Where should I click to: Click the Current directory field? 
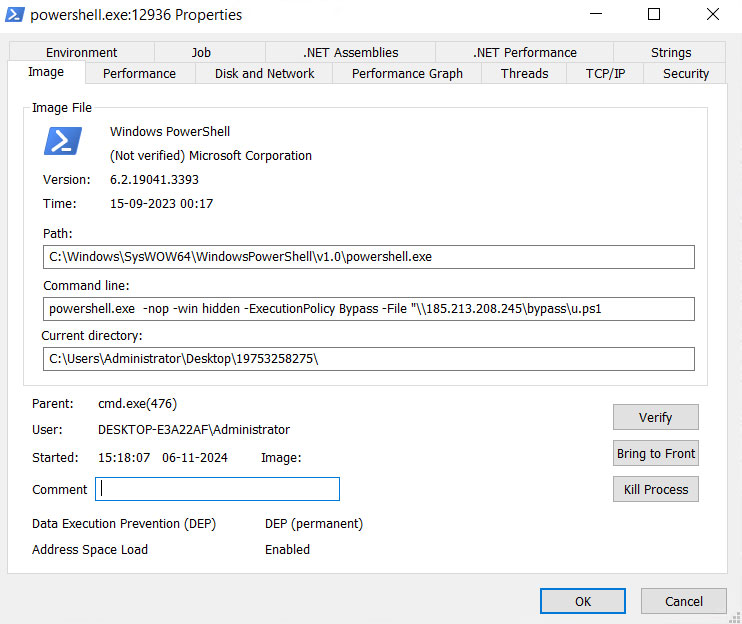pos(369,359)
